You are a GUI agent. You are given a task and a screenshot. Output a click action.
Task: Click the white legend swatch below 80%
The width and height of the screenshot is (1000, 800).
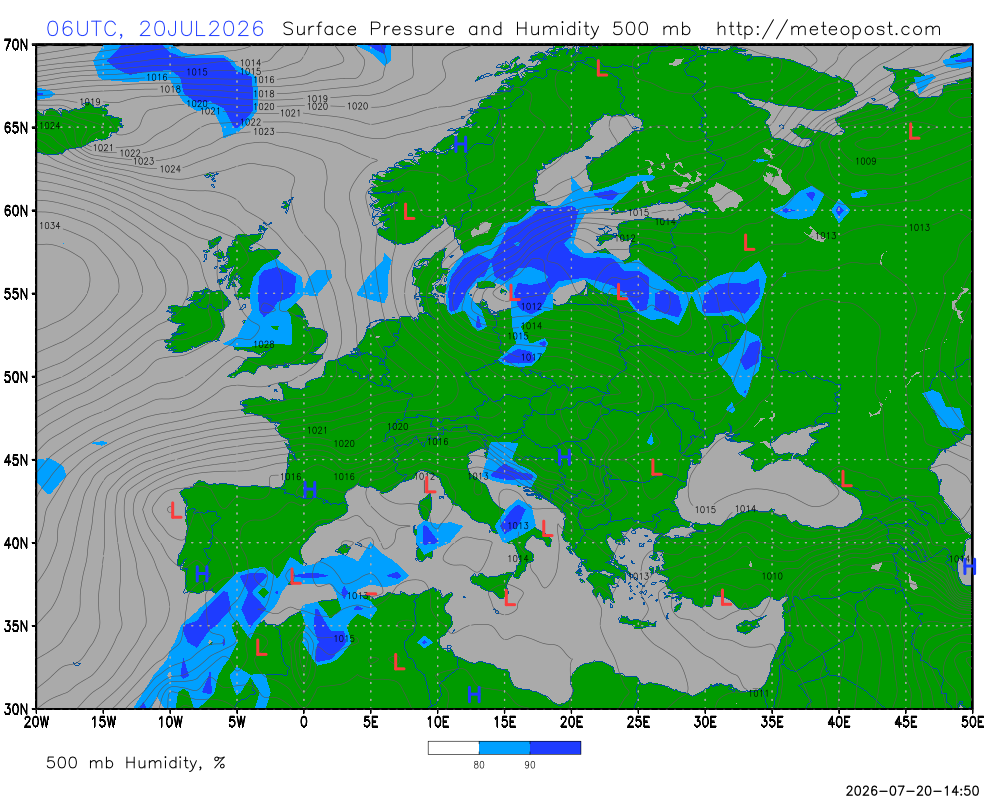453,748
